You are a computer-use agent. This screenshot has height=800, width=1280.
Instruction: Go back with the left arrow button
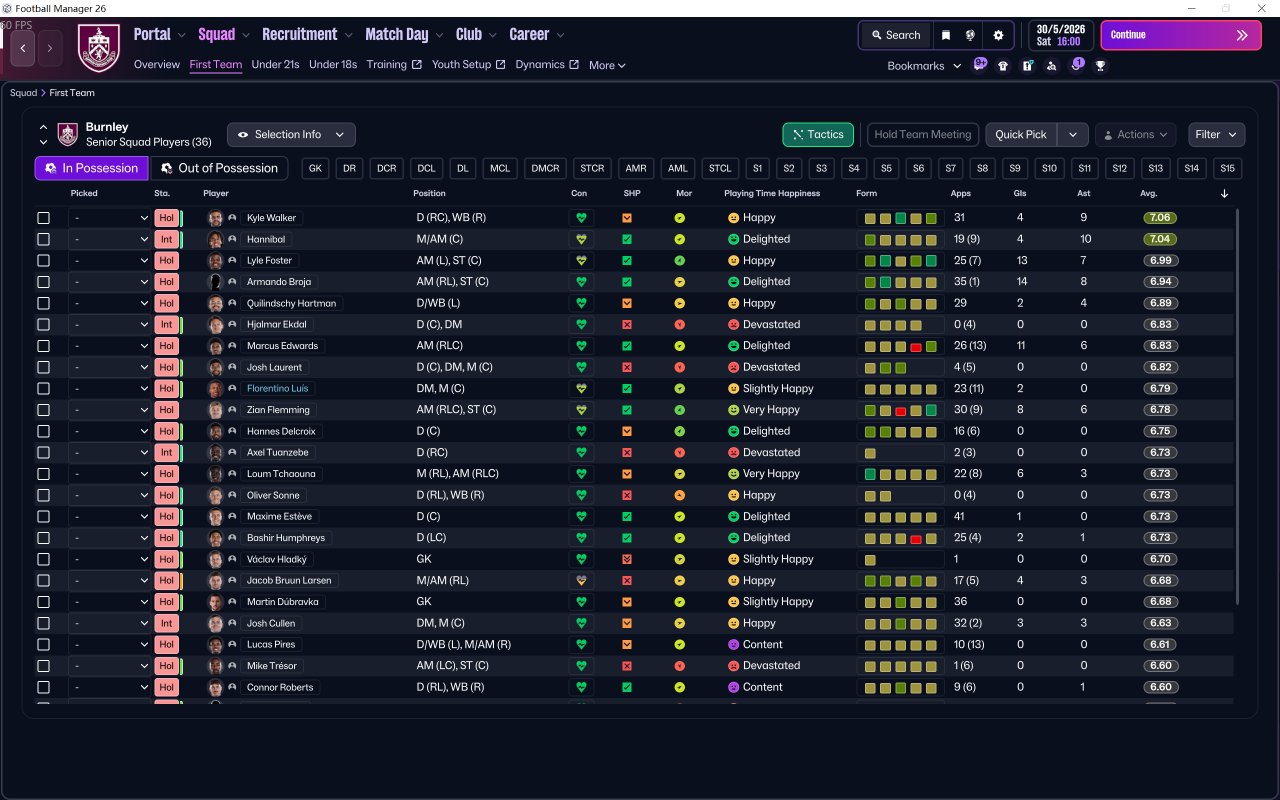tap(23, 48)
